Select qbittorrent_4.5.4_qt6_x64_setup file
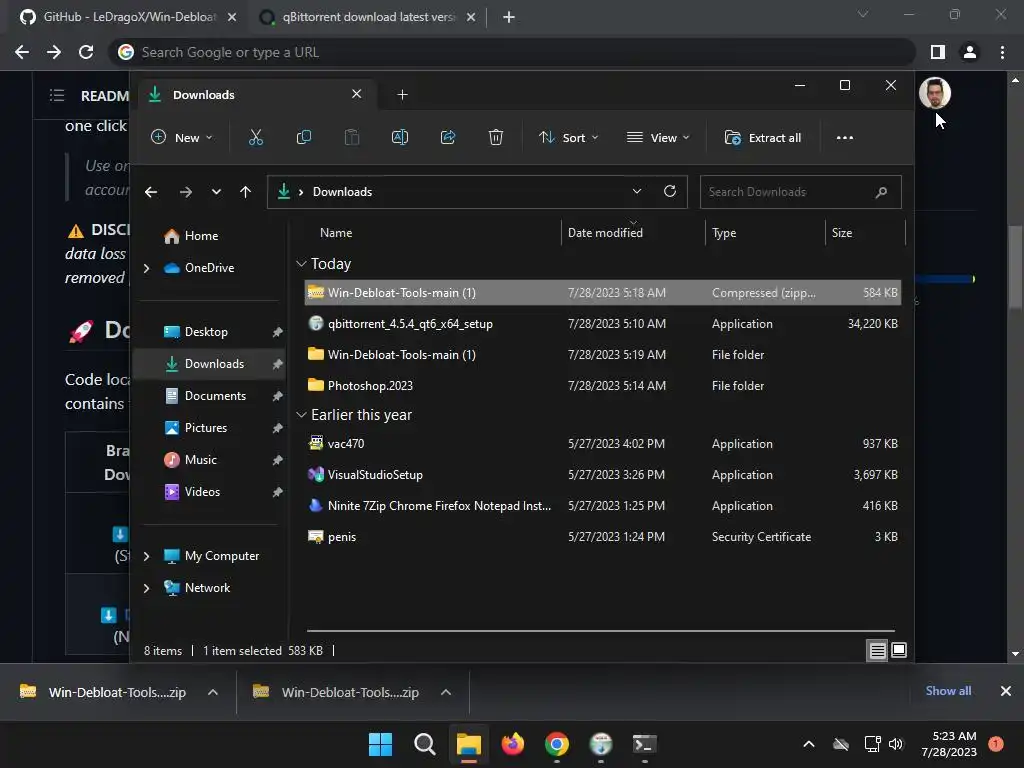The width and height of the screenshot is (1024, 768). pos(602,324)
